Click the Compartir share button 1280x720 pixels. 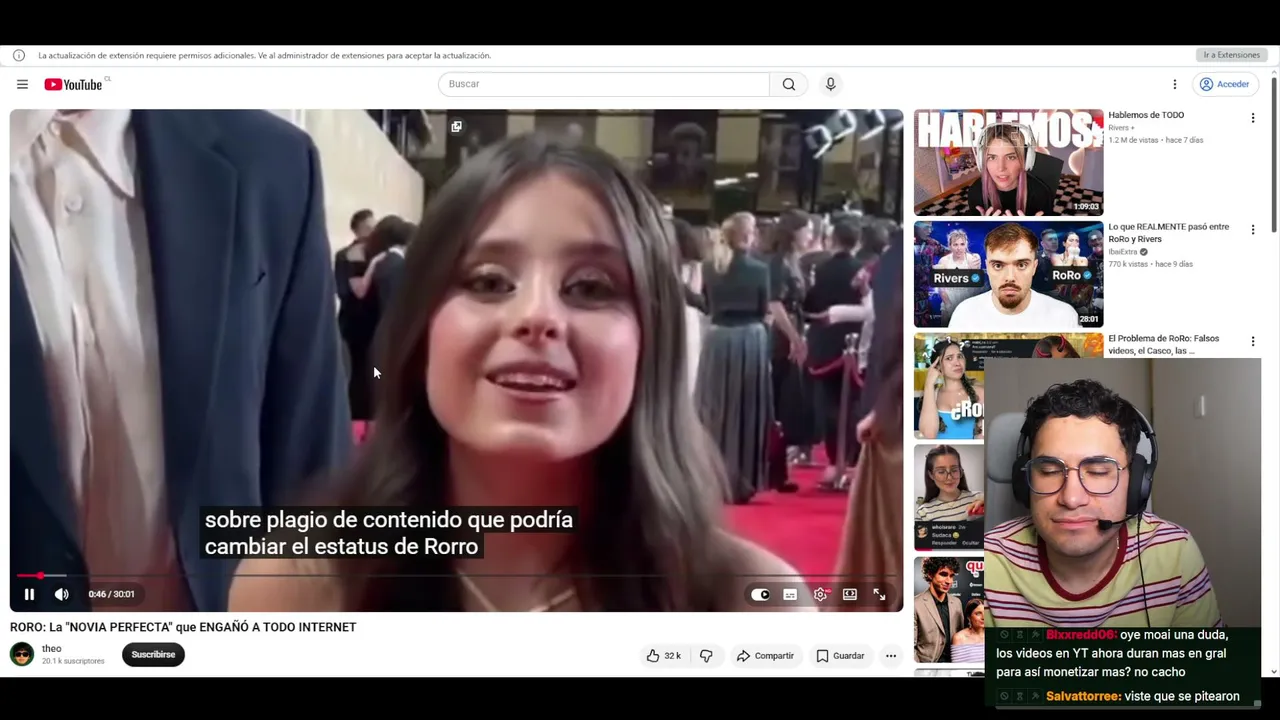[765, 656]
